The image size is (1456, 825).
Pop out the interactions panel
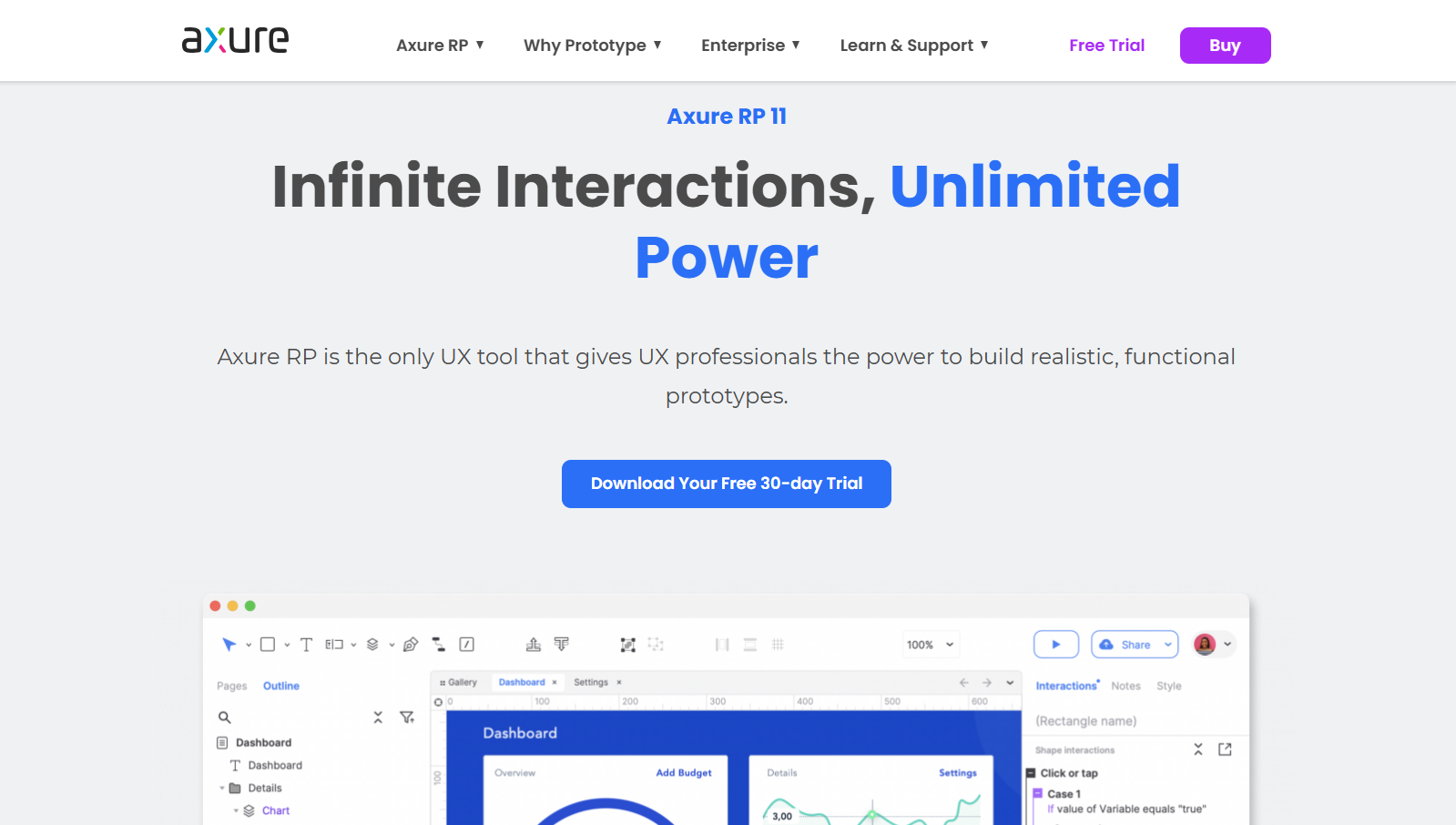coord(1226,749)
